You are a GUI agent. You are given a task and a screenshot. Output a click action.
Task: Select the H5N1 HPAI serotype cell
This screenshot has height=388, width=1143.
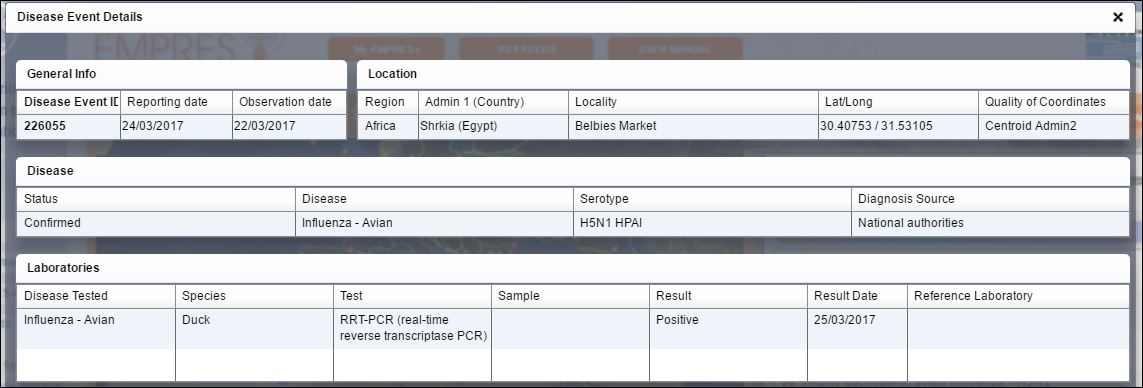pyautogui.click(x=712, y=223)
